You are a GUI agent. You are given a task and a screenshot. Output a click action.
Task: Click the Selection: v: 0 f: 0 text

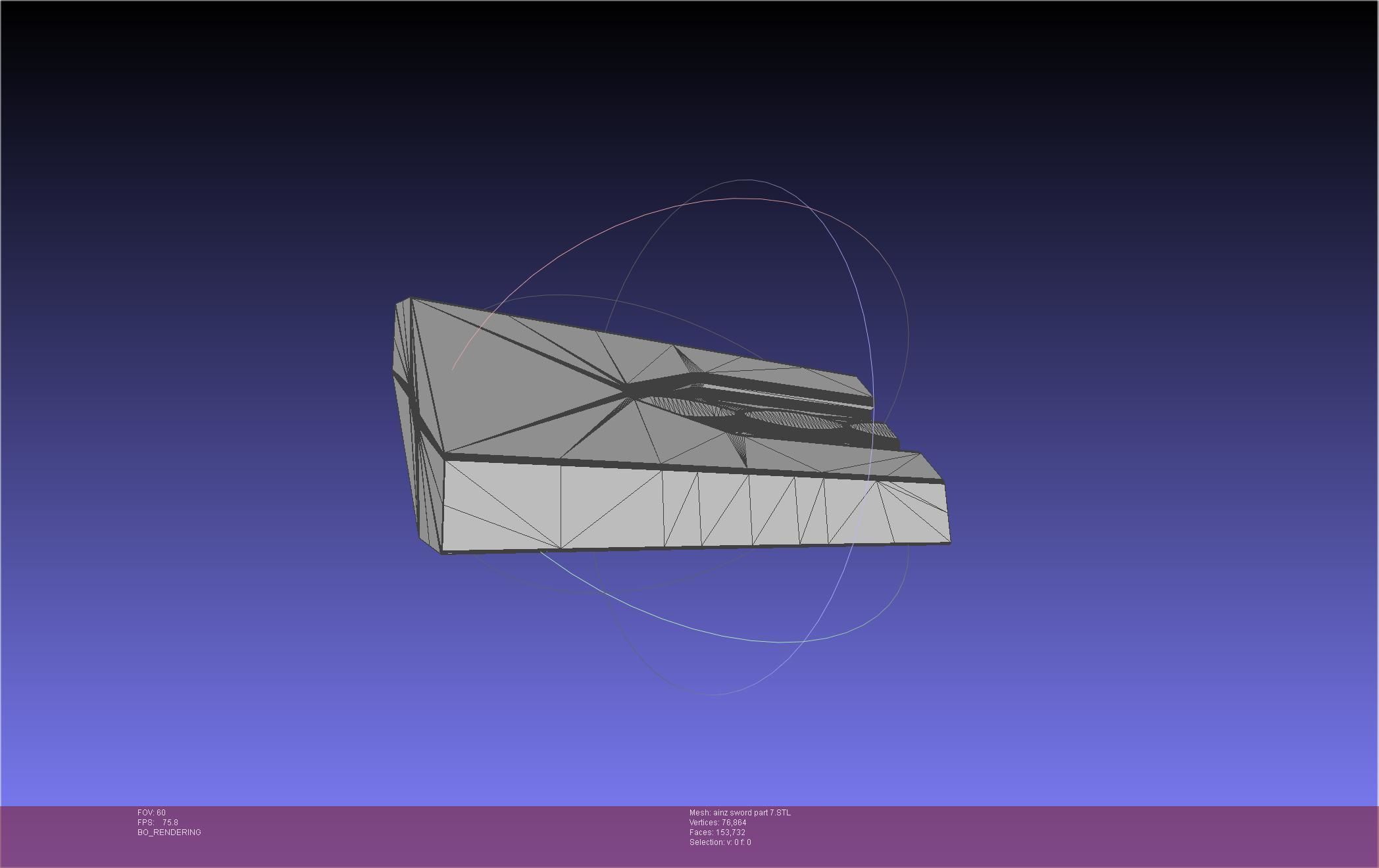click(720, 842)
